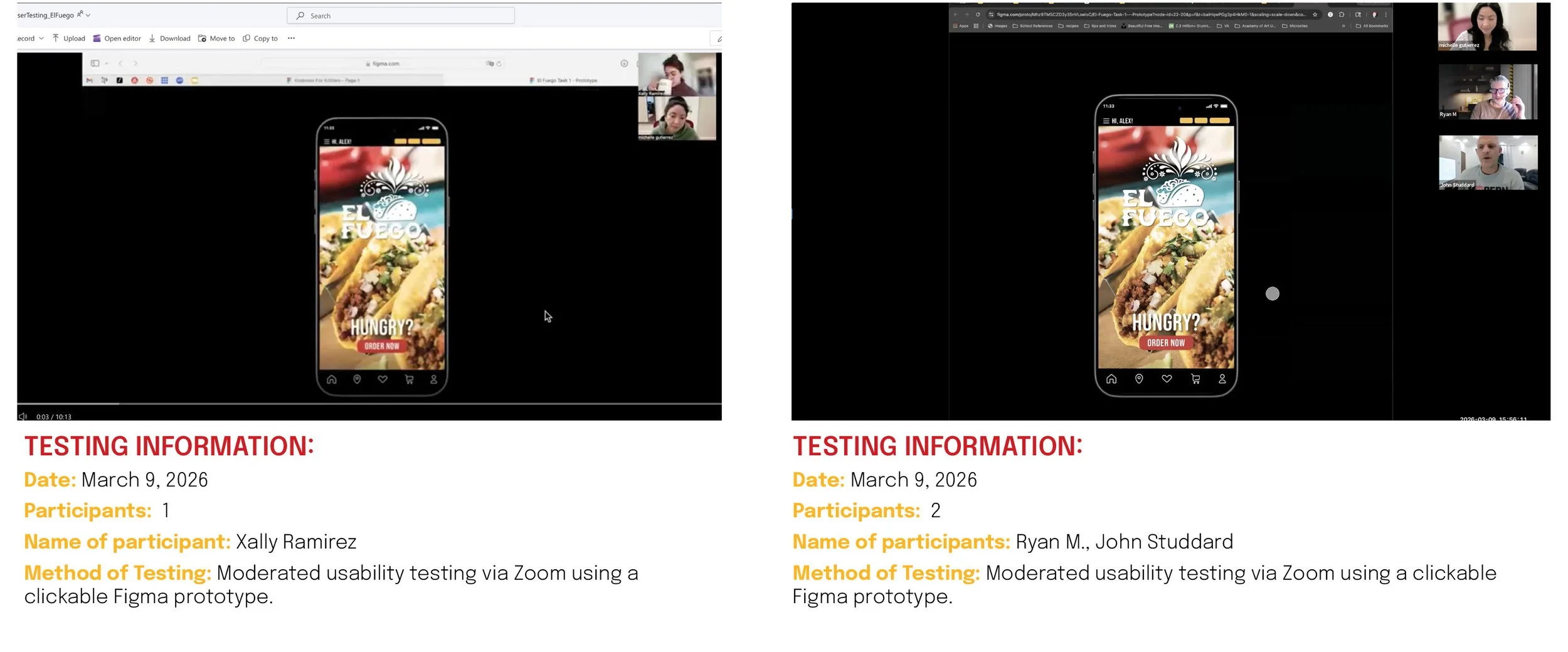
Task: Tap ORDER NOW on left phone prototype
Action: click(x=382, y=346)
